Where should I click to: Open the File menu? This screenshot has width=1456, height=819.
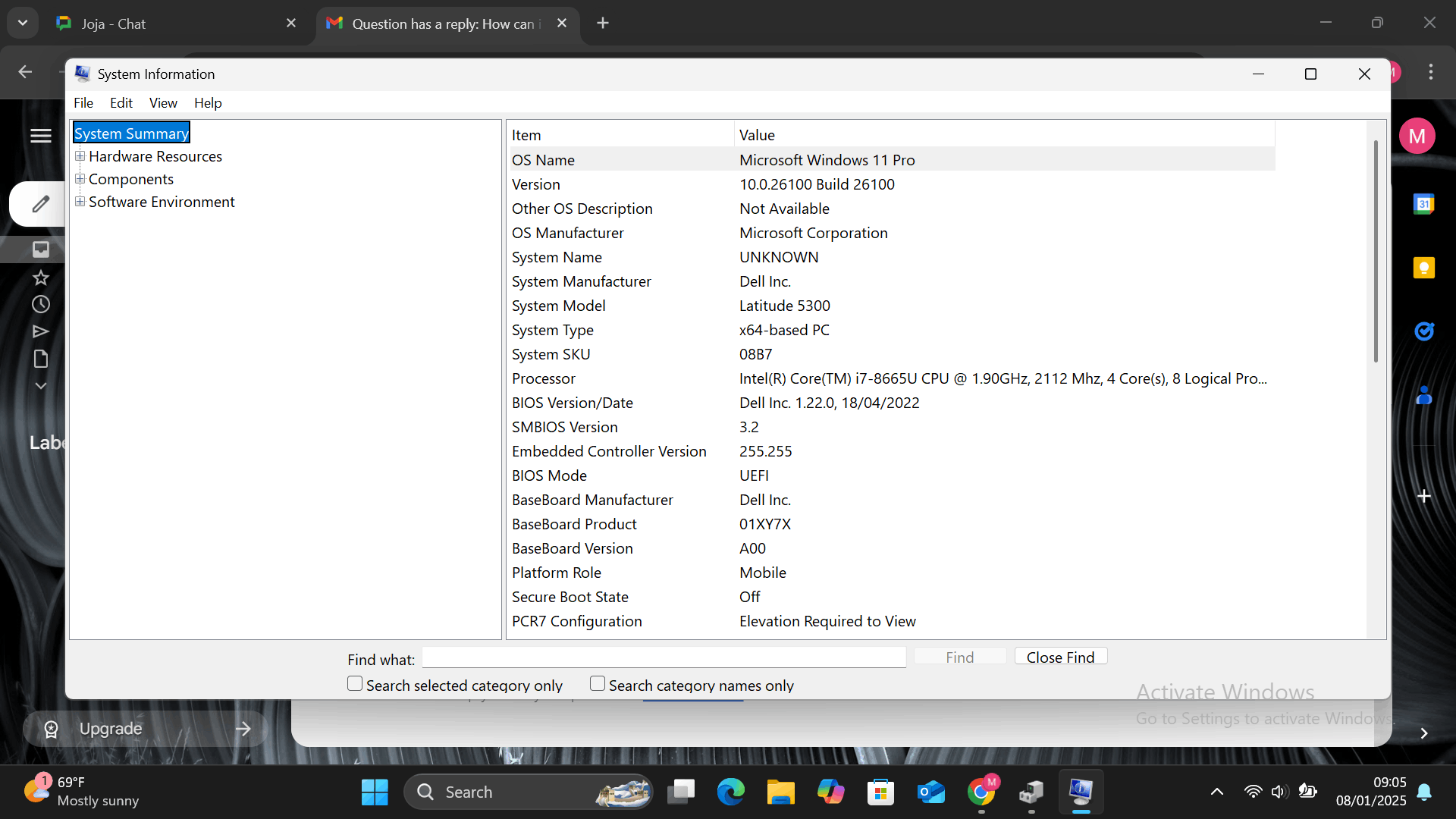click(x=83, y=103)
